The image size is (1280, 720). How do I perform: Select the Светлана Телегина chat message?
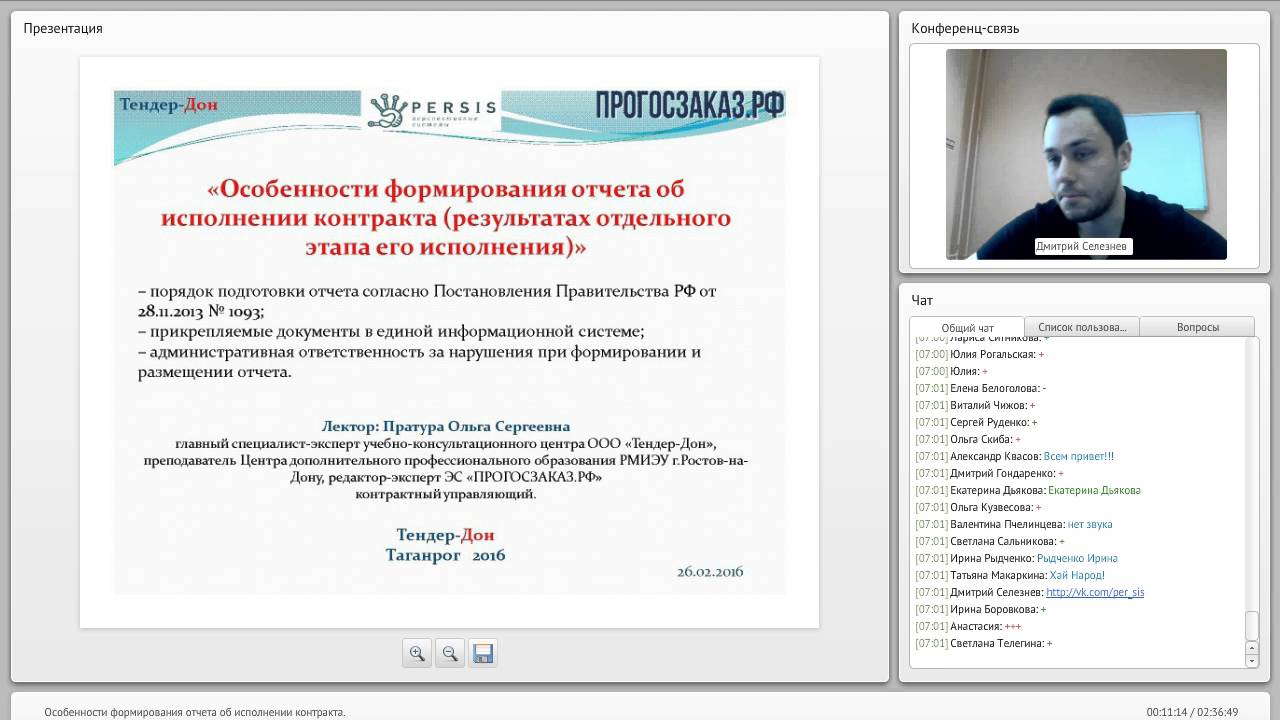coord(984,643)
